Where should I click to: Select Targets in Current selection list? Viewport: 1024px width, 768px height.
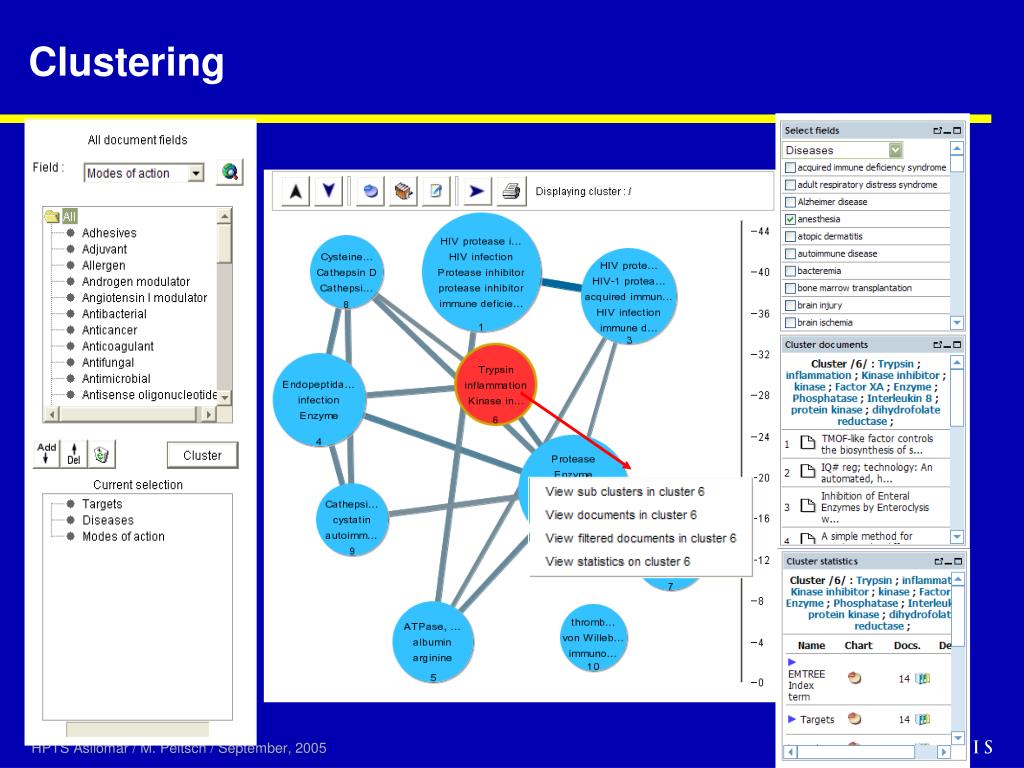pos(102,504)
